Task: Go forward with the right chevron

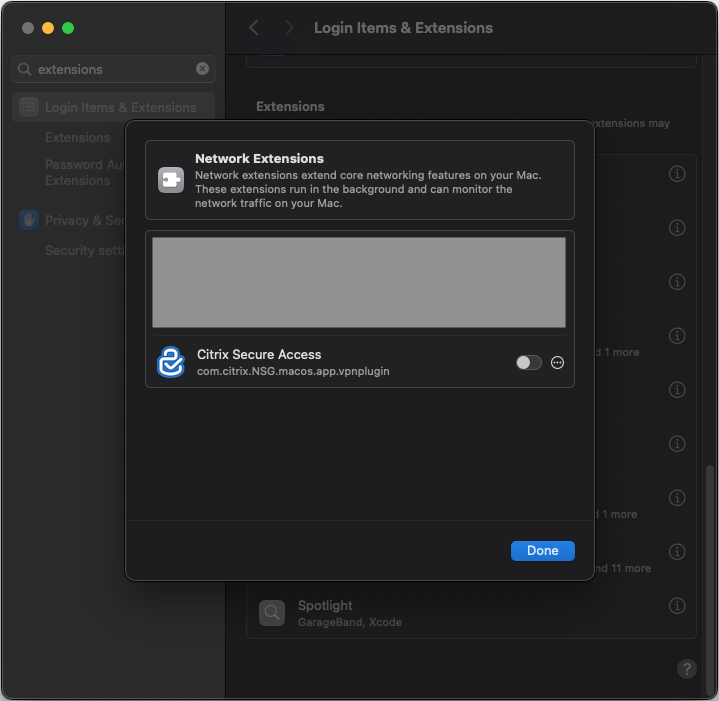Action: pos(289,28)
